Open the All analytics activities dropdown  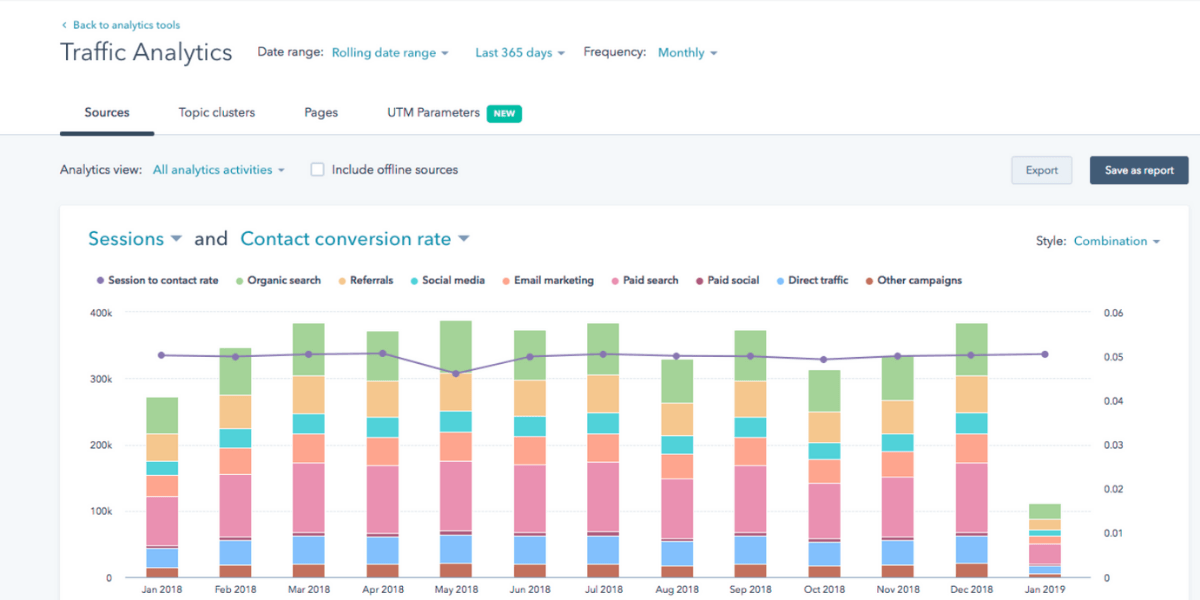pyautogui.click(x=219, y=170)
